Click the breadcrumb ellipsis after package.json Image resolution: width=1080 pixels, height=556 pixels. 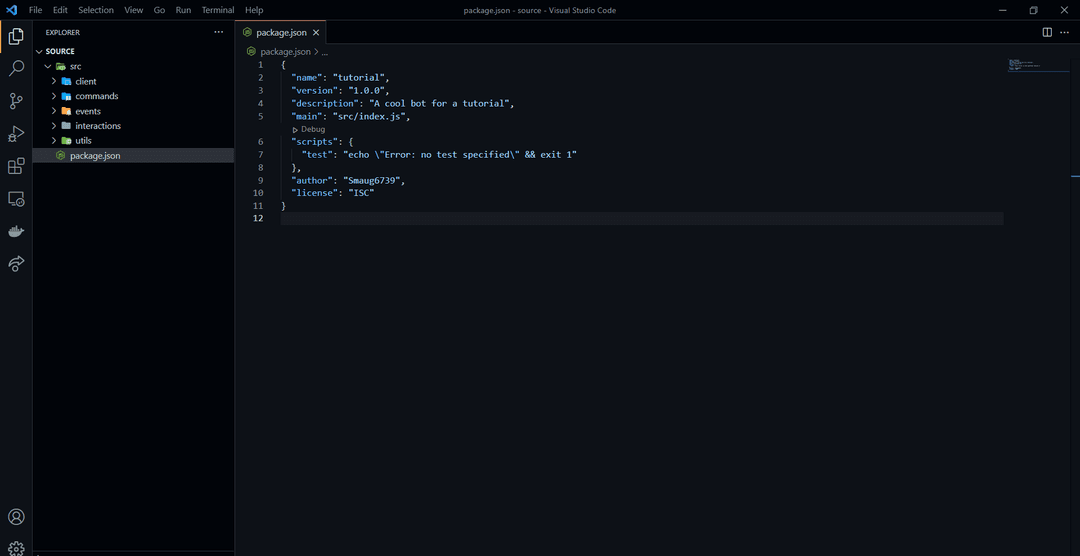point(324,52)
